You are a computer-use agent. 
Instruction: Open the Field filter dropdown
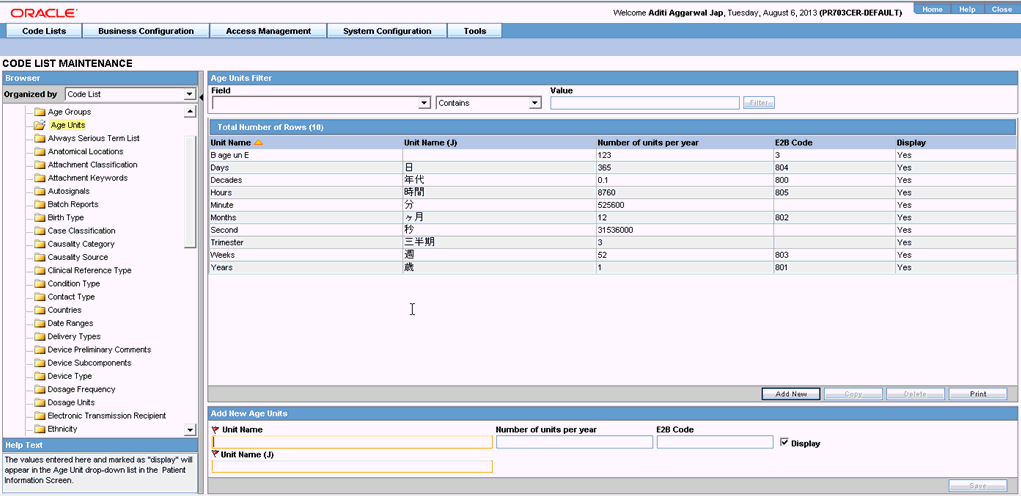point(424,103)
